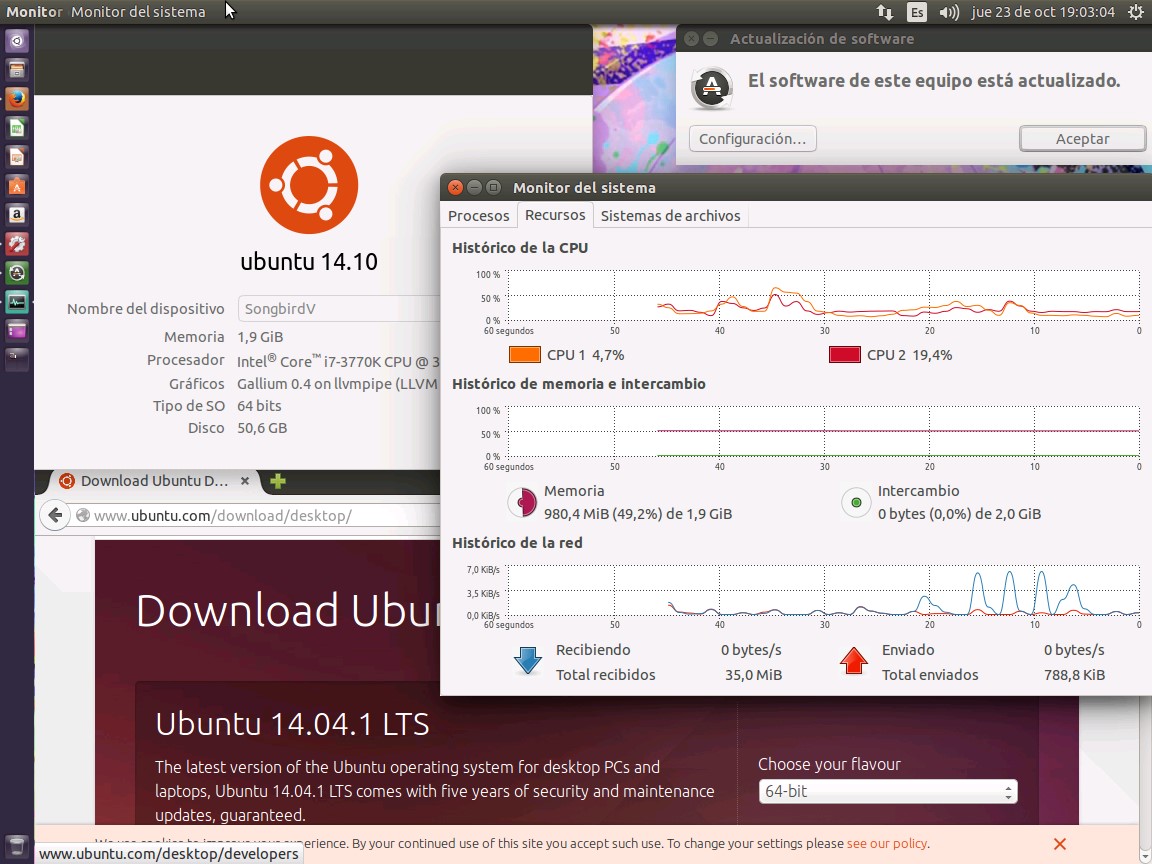The image size is (1152, 864).
Task: Click the Ubuntu 14.04.1 LTS heading
Action: pyautogui.click(x=292, y=724)
